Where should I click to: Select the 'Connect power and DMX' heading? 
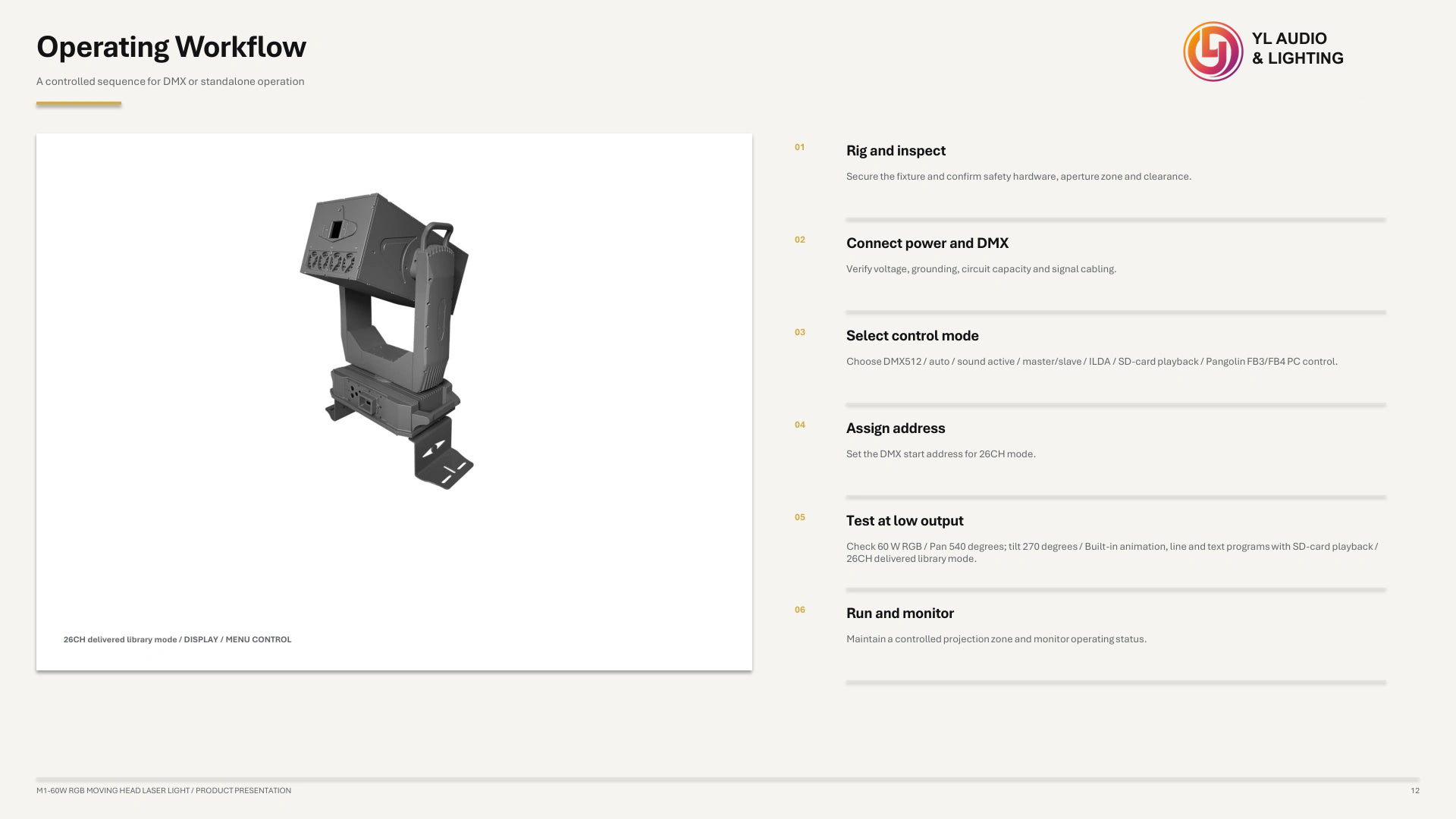coord(927,243)
